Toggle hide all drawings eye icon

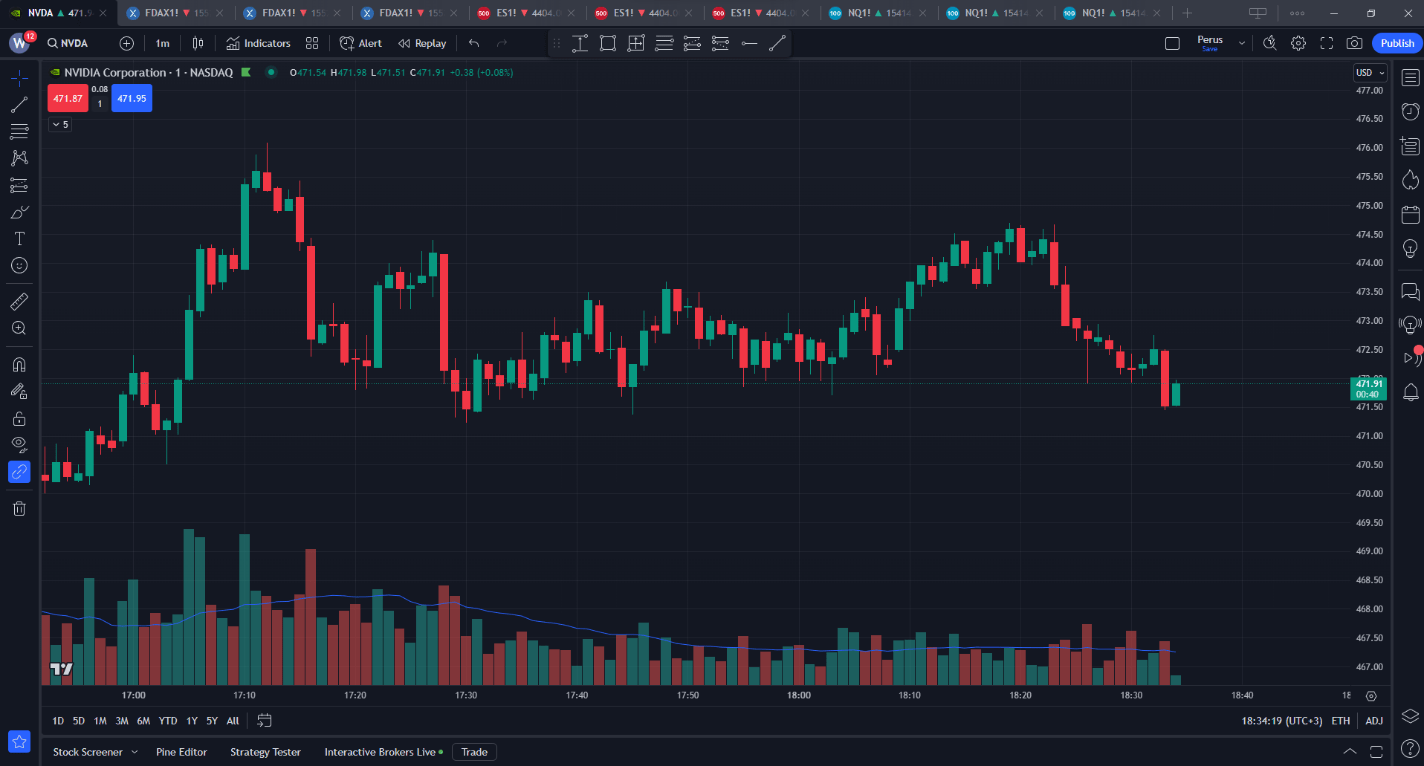19,444
